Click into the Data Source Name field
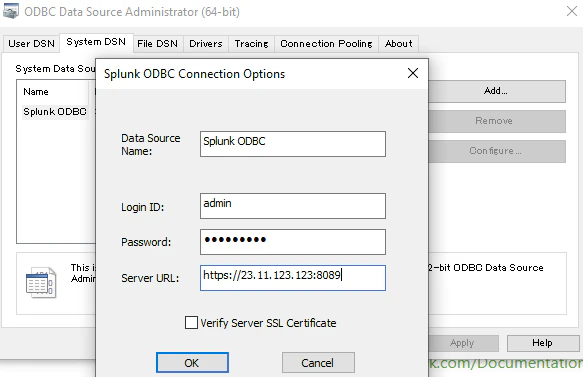The width and height of the screenshot is (583, 377). (x=293, y=144)
